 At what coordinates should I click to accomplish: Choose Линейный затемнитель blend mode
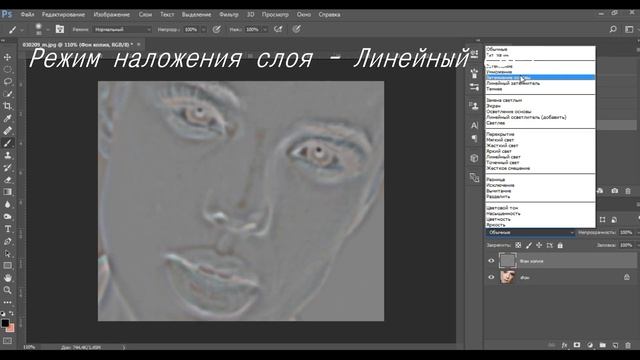[x=540, y=83]
